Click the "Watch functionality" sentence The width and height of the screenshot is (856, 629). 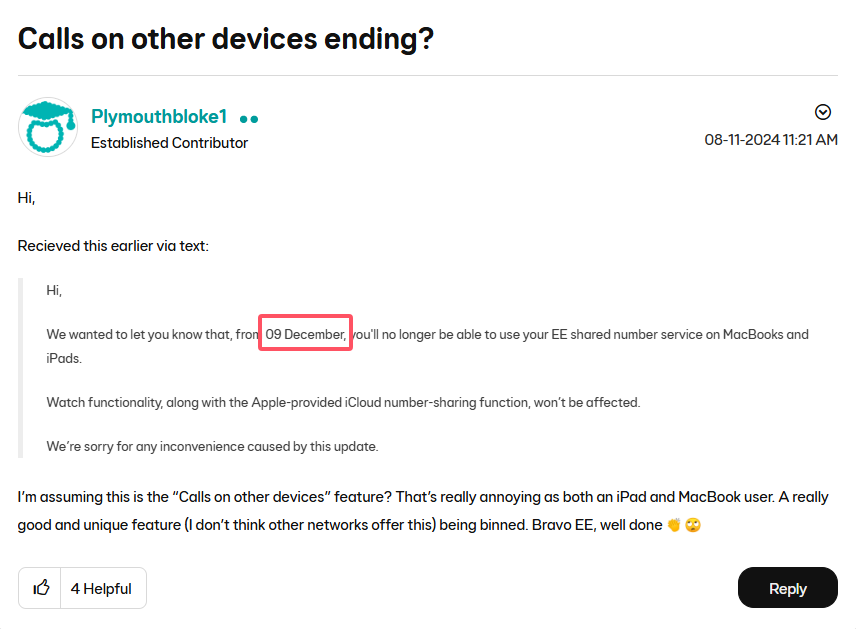click(343, 402)
